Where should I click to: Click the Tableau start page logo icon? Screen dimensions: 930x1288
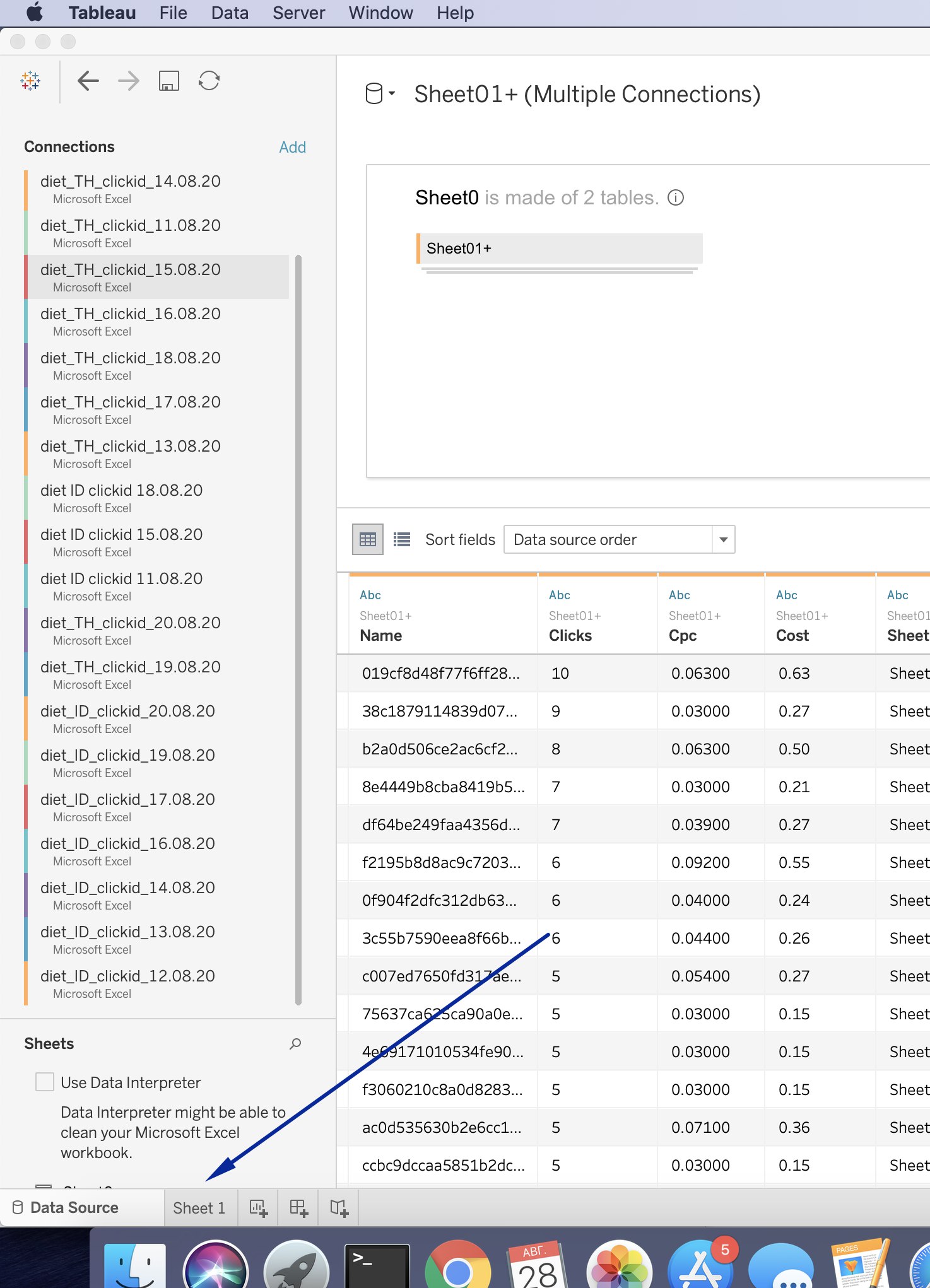(30, 81)
